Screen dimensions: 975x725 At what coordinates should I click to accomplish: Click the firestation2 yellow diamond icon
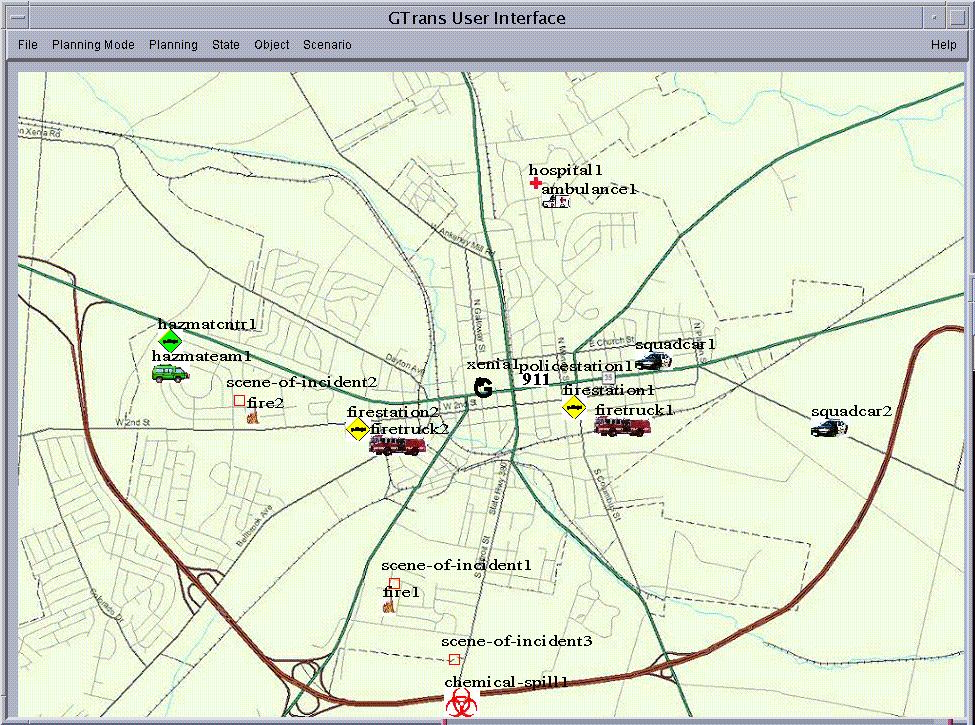(357, 430)
